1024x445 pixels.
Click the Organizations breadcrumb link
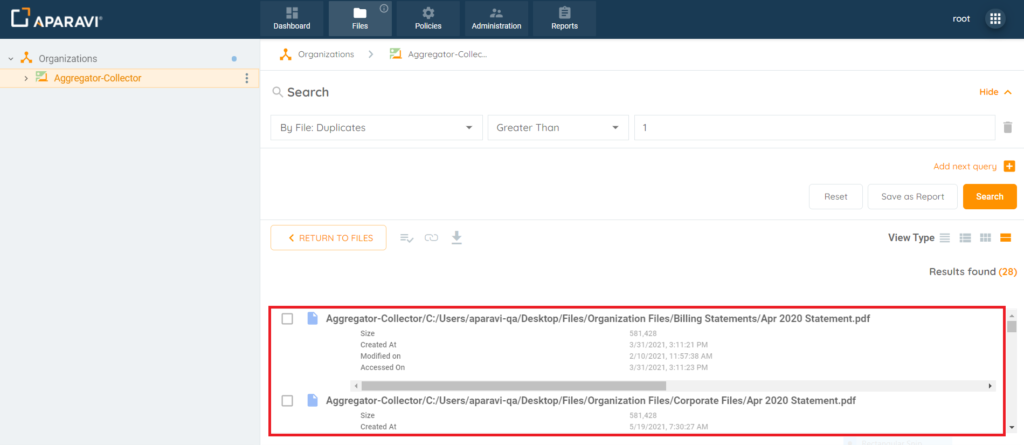(x=326, y=54)
